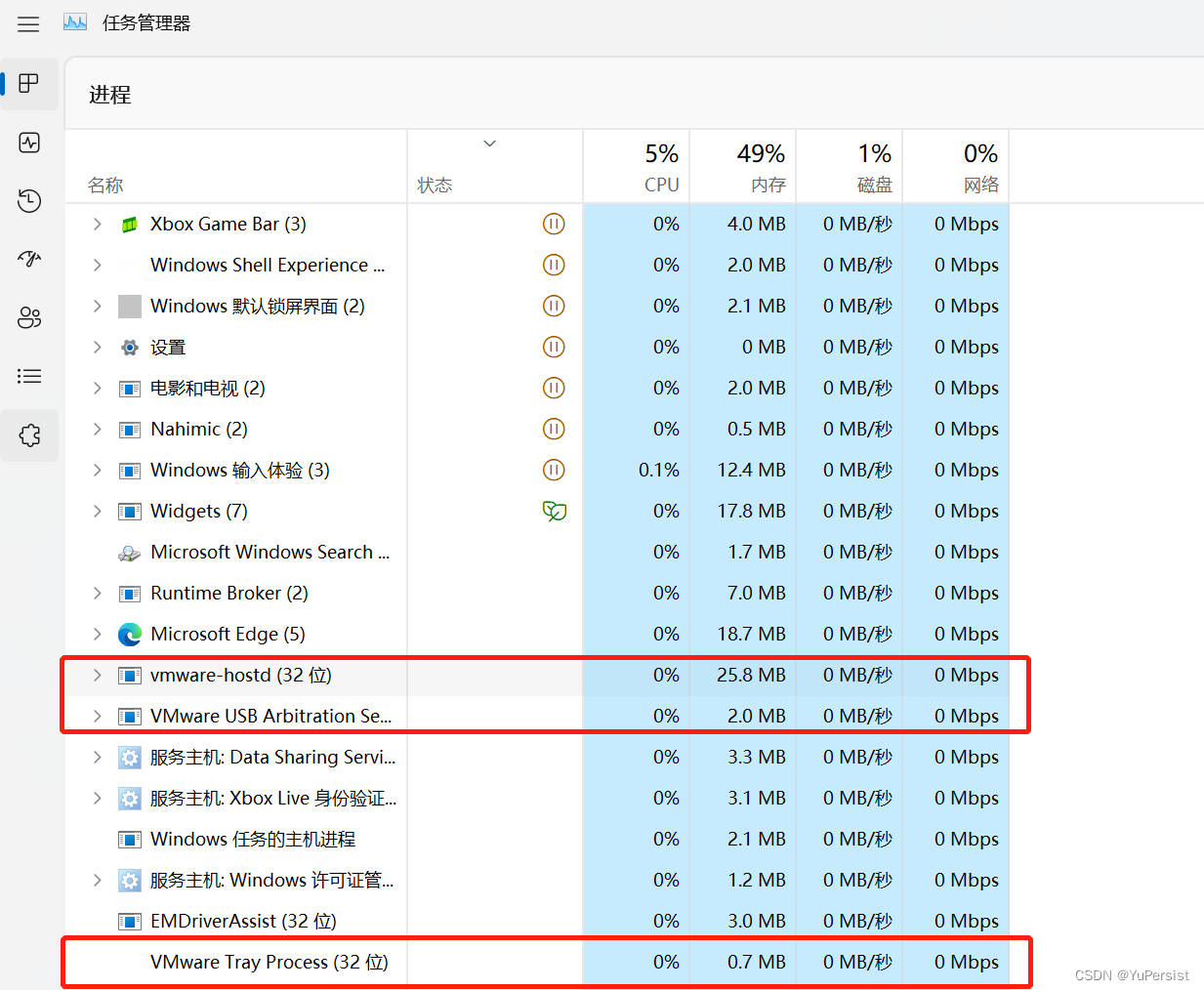Expand the VMware USB Arbitration Service row
Viewport: 1204px width, 990px height.
[97, 716]
